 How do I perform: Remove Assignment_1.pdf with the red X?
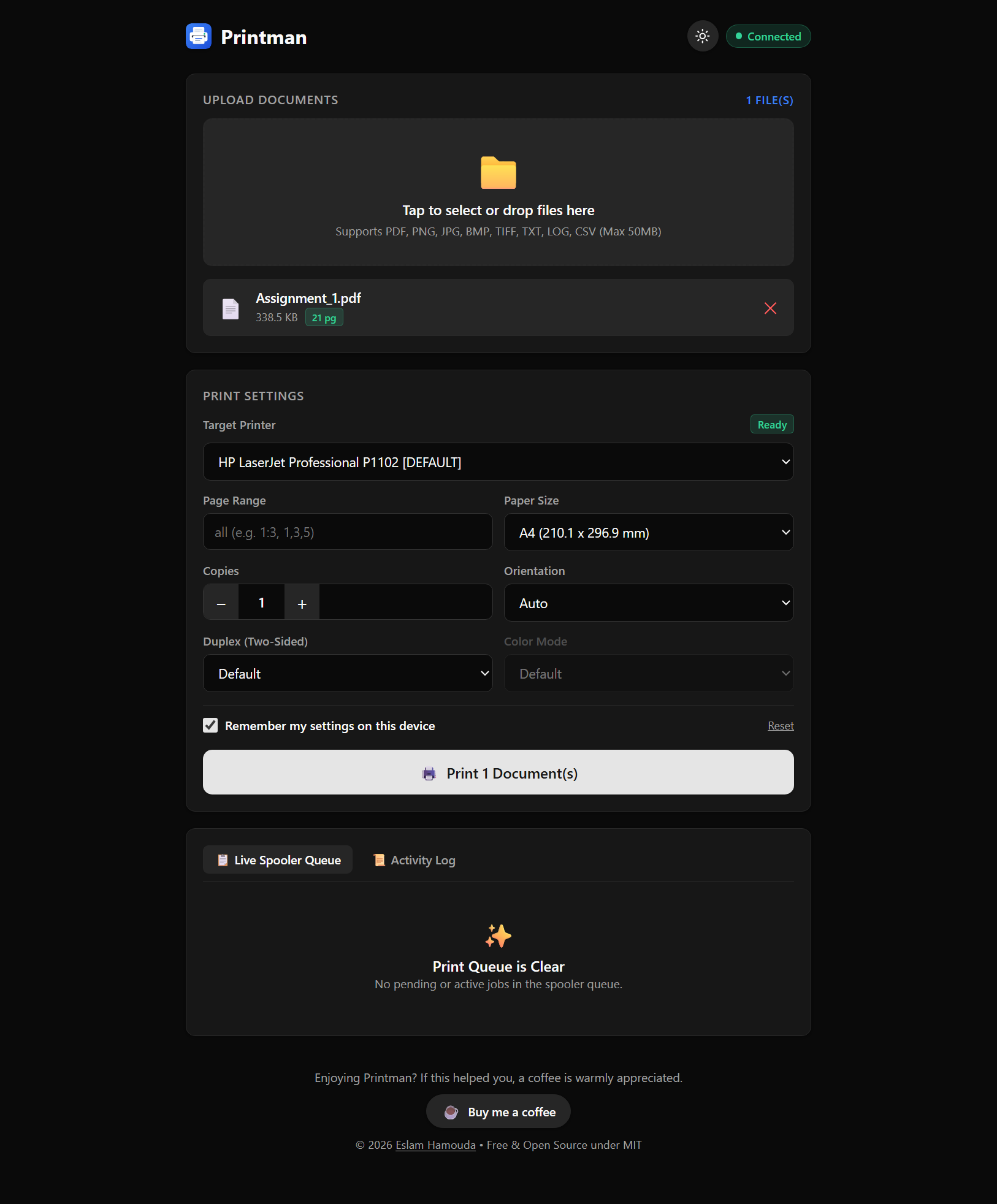click(770, 308)
